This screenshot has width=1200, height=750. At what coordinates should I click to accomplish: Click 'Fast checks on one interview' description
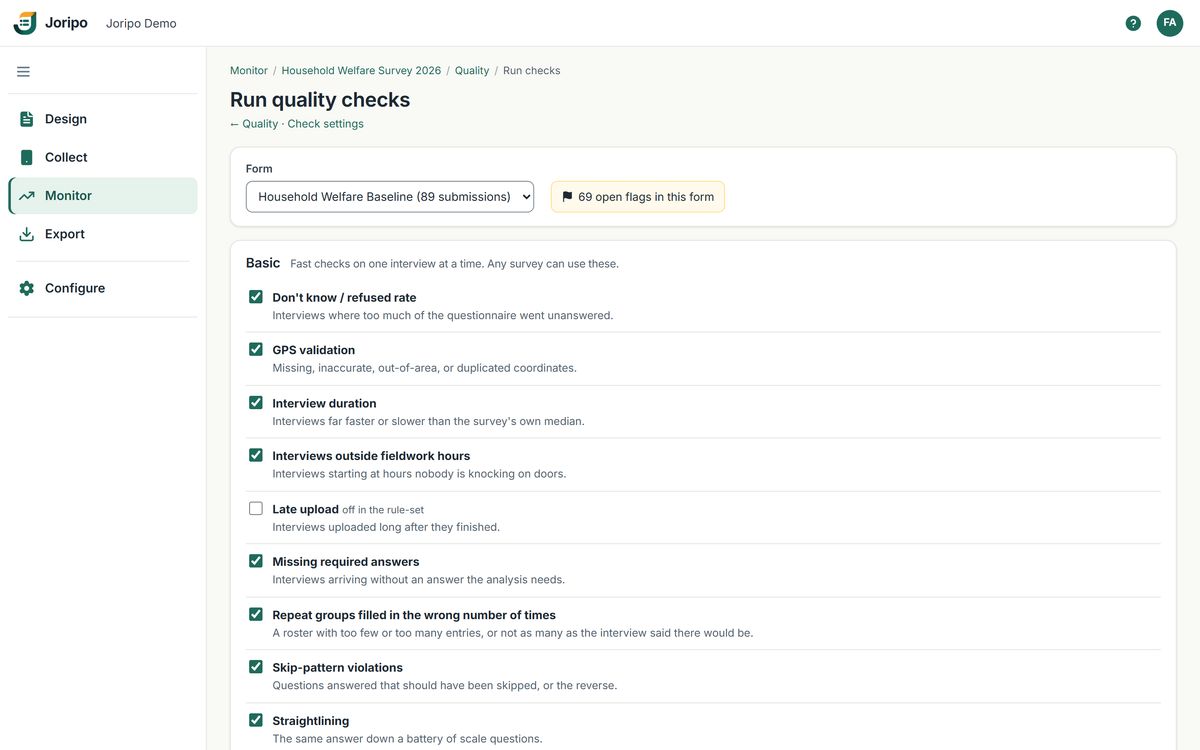455,264
